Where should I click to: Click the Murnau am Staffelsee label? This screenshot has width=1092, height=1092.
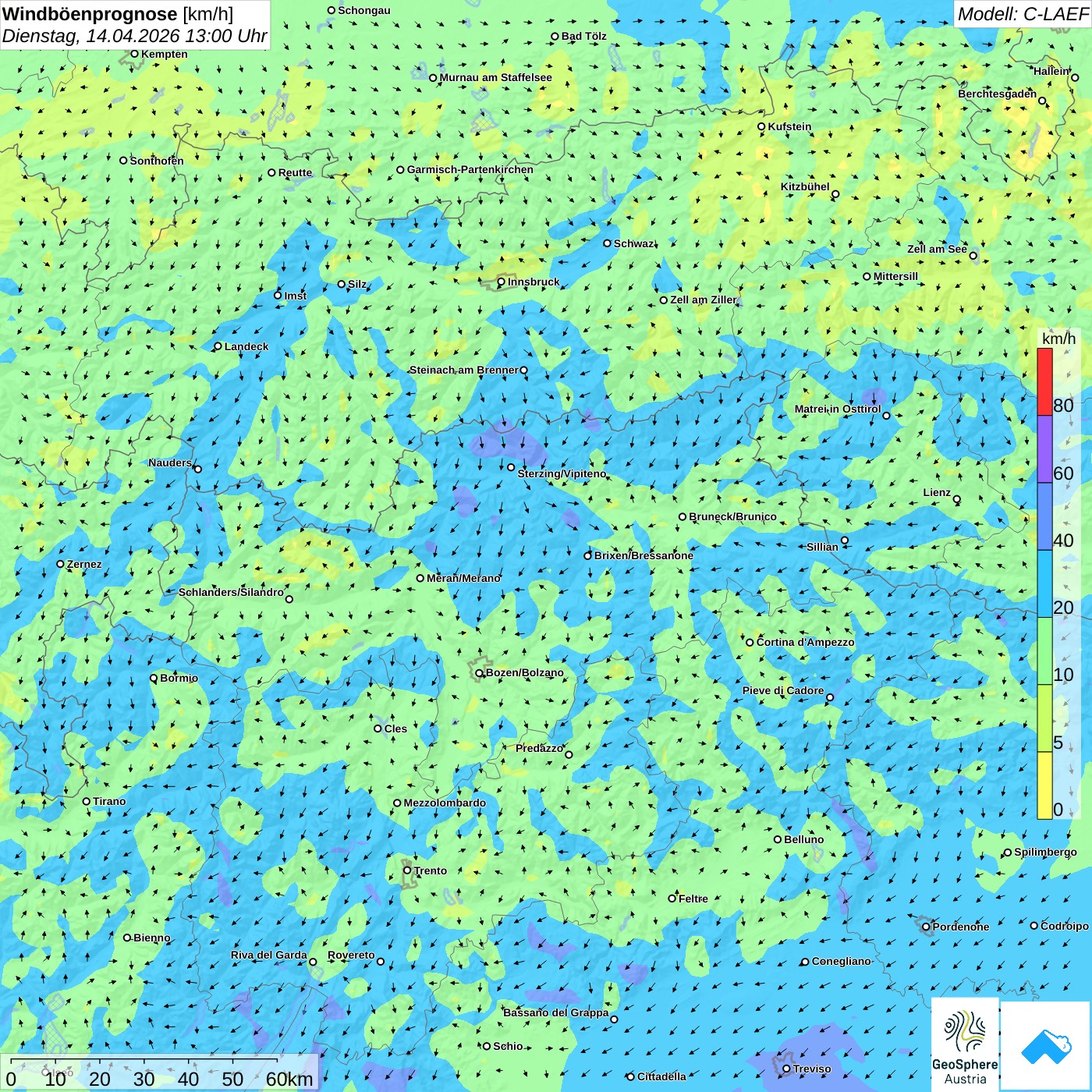[495, 77]
